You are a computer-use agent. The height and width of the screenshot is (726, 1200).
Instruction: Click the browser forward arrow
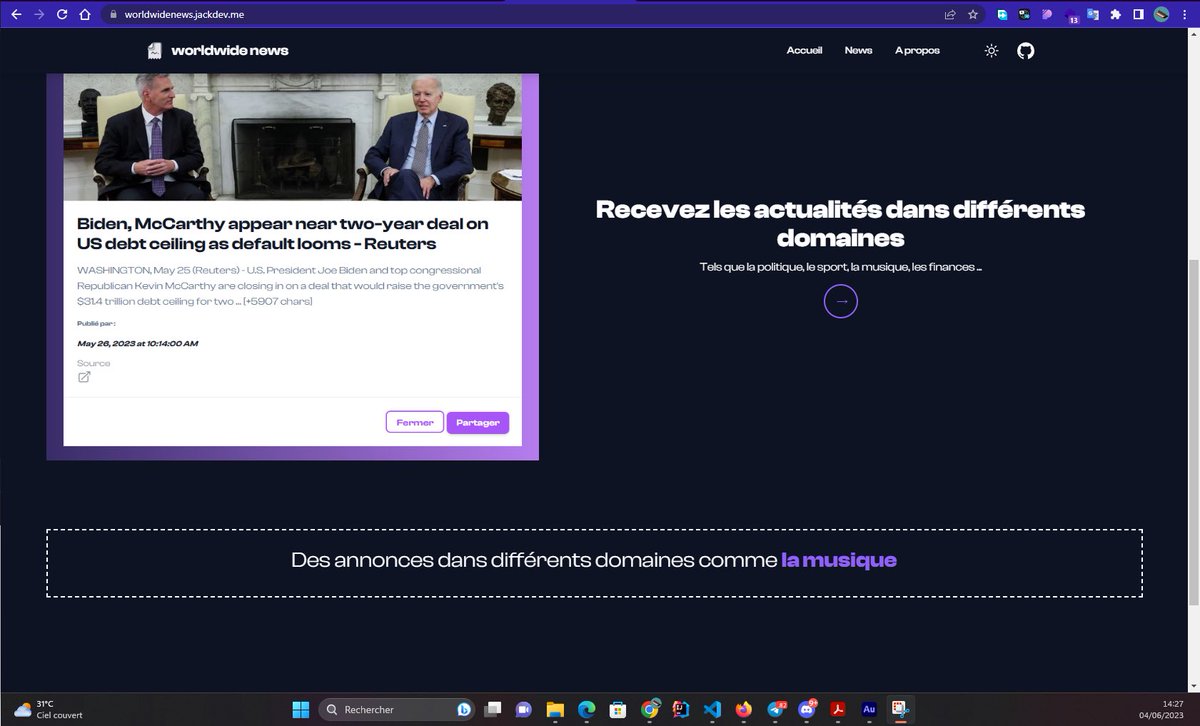[x=38, y=15]
